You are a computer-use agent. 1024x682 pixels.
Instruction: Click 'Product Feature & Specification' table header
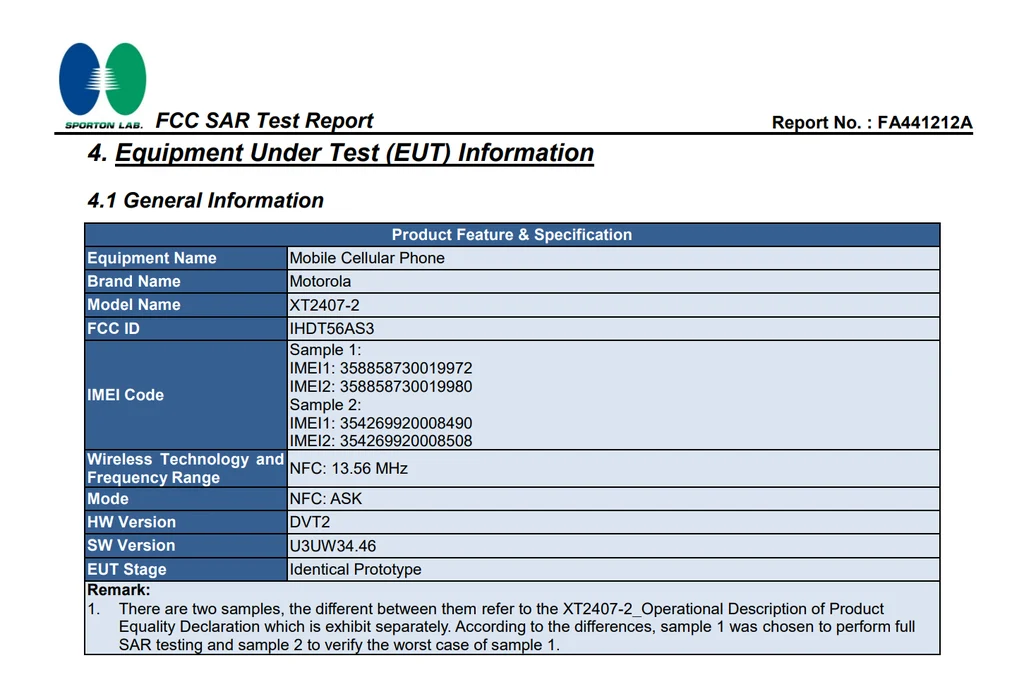(x=512, y=235)
